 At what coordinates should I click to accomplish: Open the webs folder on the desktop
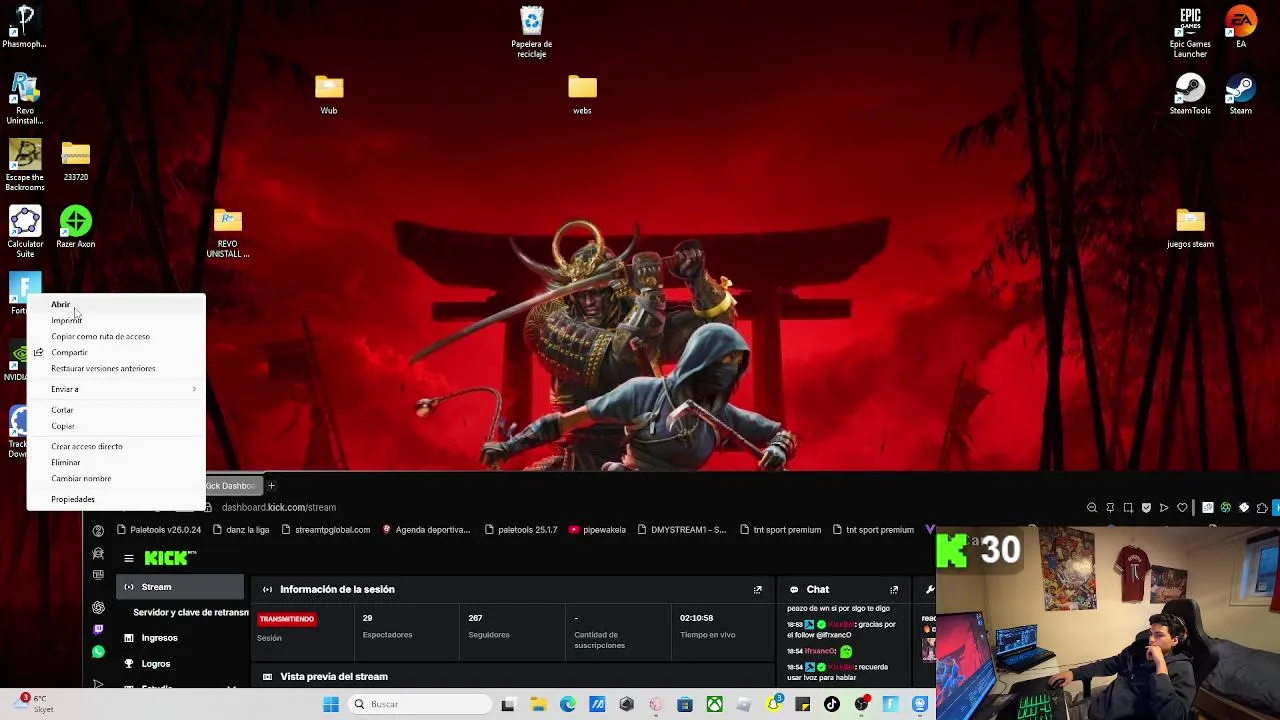(x=582, y=95)
